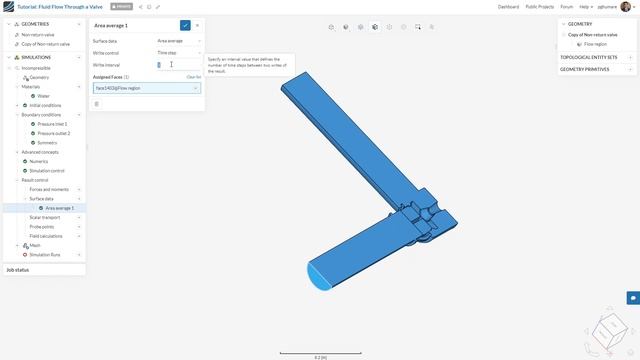Image resolution: width=640 pixels, height=360 pixels.
Task: Click zoom-to-fit icon in viewer toolbar
Action: 331,27
